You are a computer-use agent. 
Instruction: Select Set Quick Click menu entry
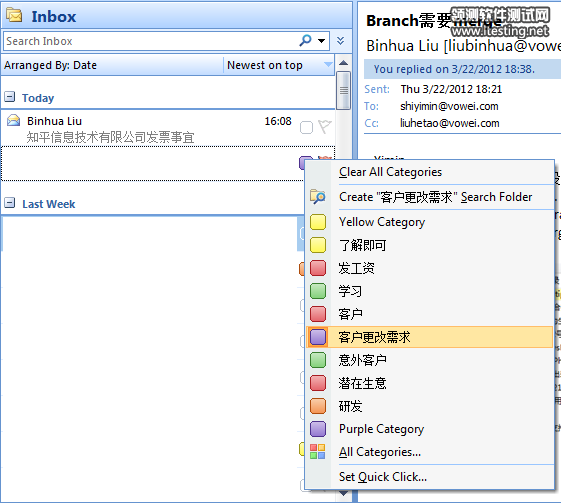tap(383, 477)
